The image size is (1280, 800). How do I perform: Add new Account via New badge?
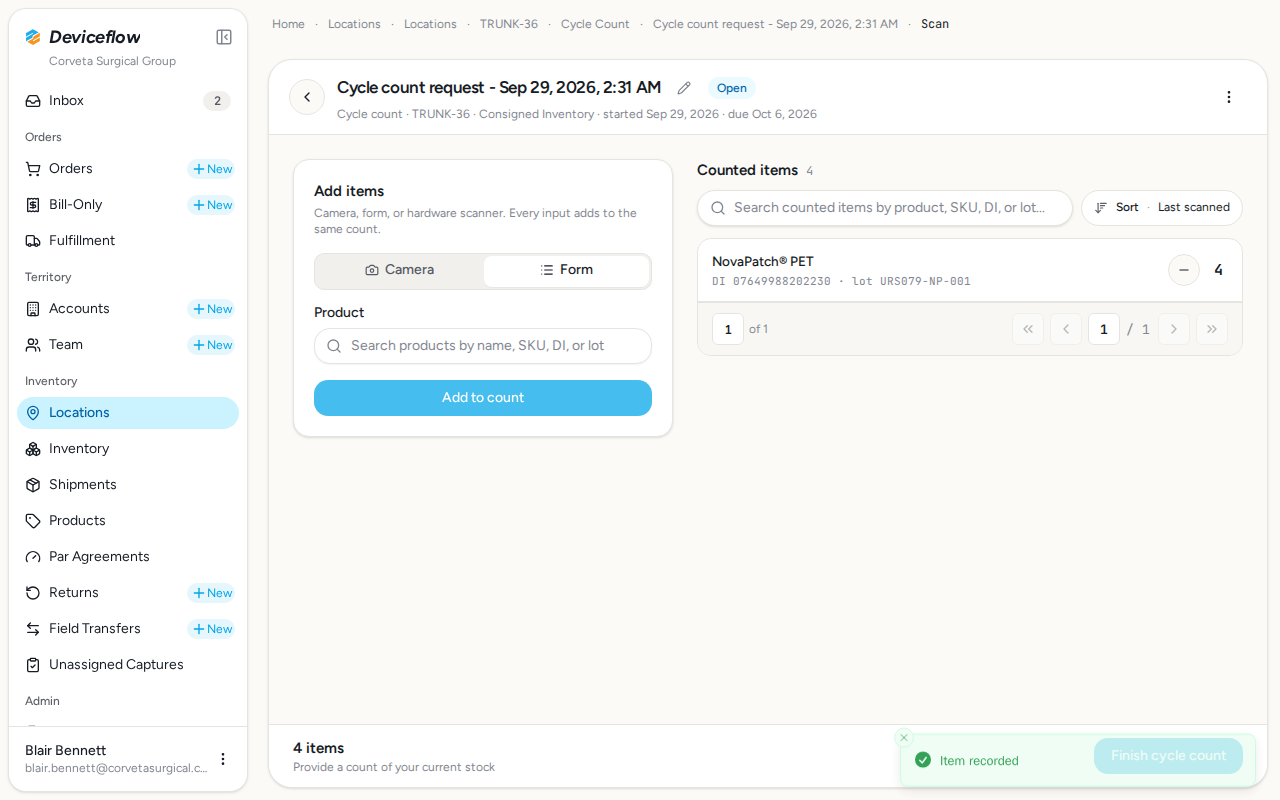coord(212,309)
